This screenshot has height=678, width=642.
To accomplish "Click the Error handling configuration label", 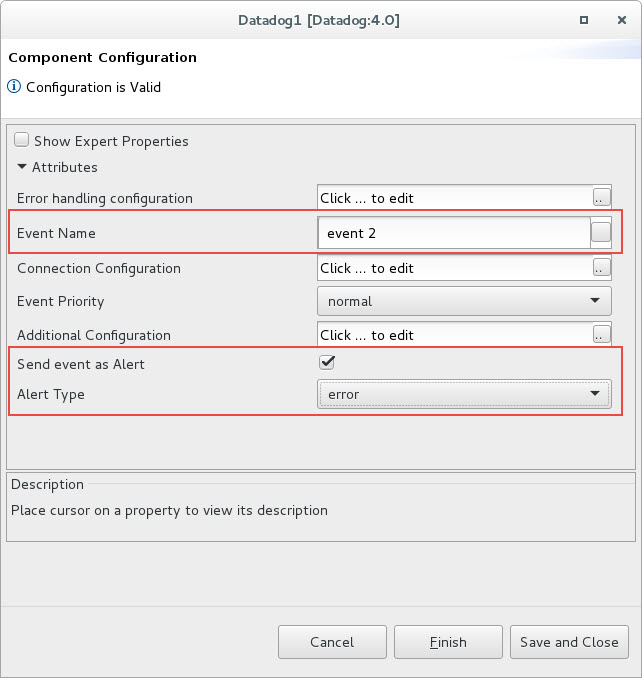I will 105,198.
